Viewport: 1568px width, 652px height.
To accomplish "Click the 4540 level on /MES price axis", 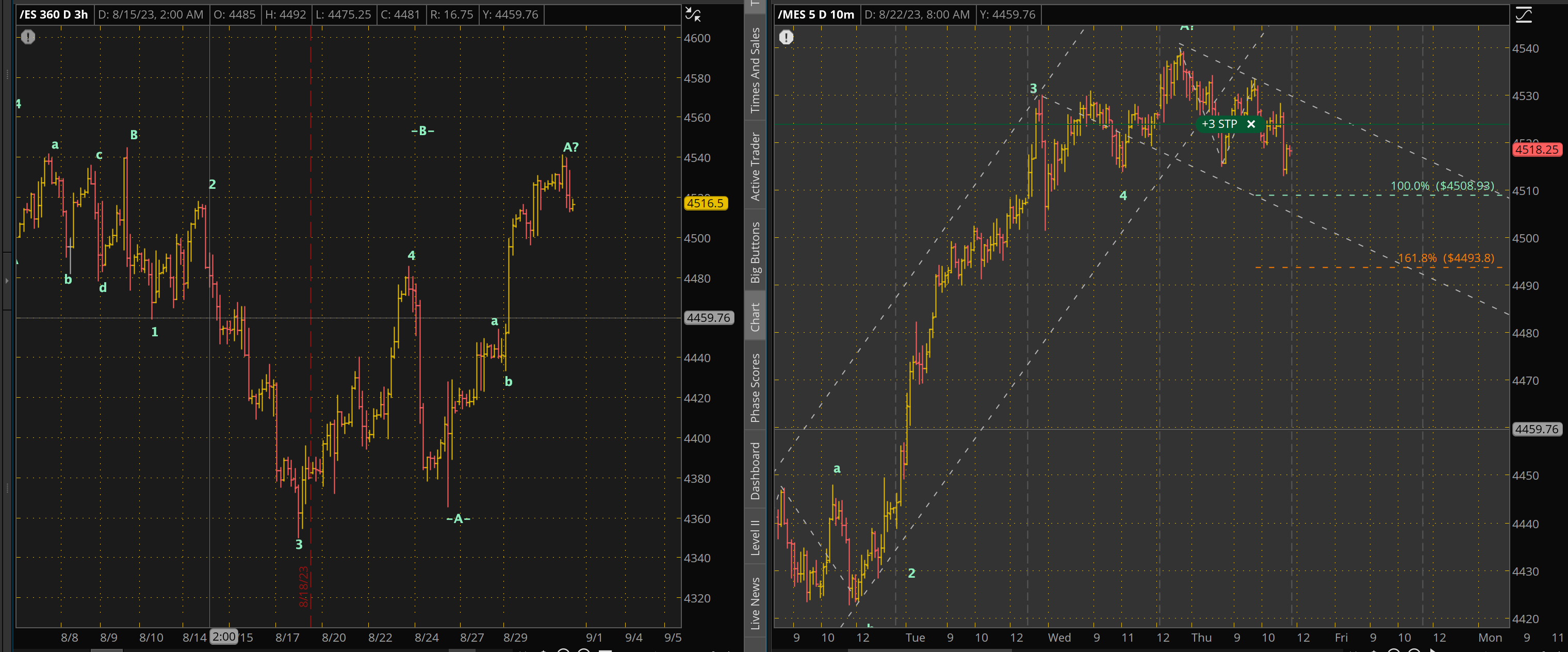I will coord(1525,48).
